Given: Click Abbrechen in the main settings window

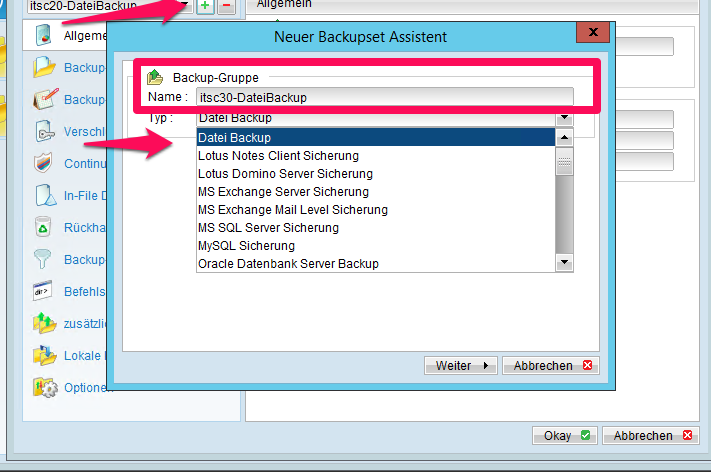Looking at the screenshot, I should coord(651,435).
